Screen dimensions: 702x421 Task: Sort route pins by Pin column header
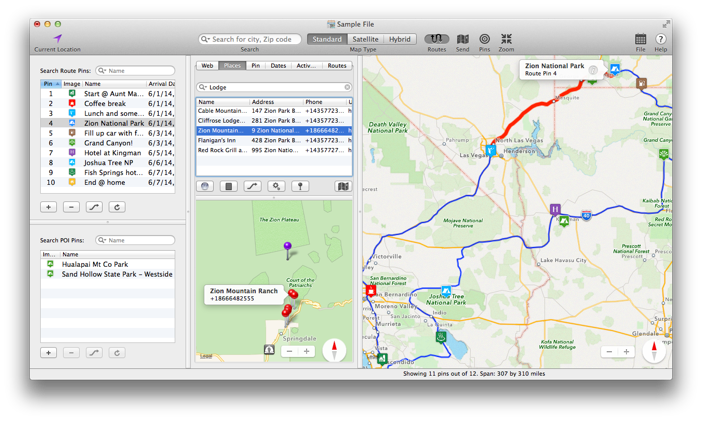(48, 84)
